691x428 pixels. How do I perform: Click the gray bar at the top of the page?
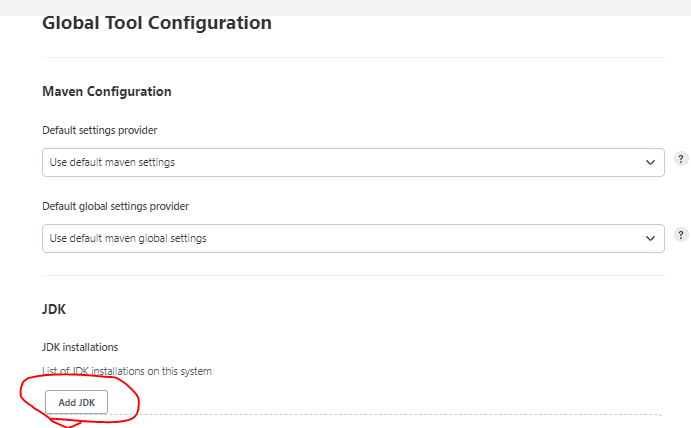[346, 7]
